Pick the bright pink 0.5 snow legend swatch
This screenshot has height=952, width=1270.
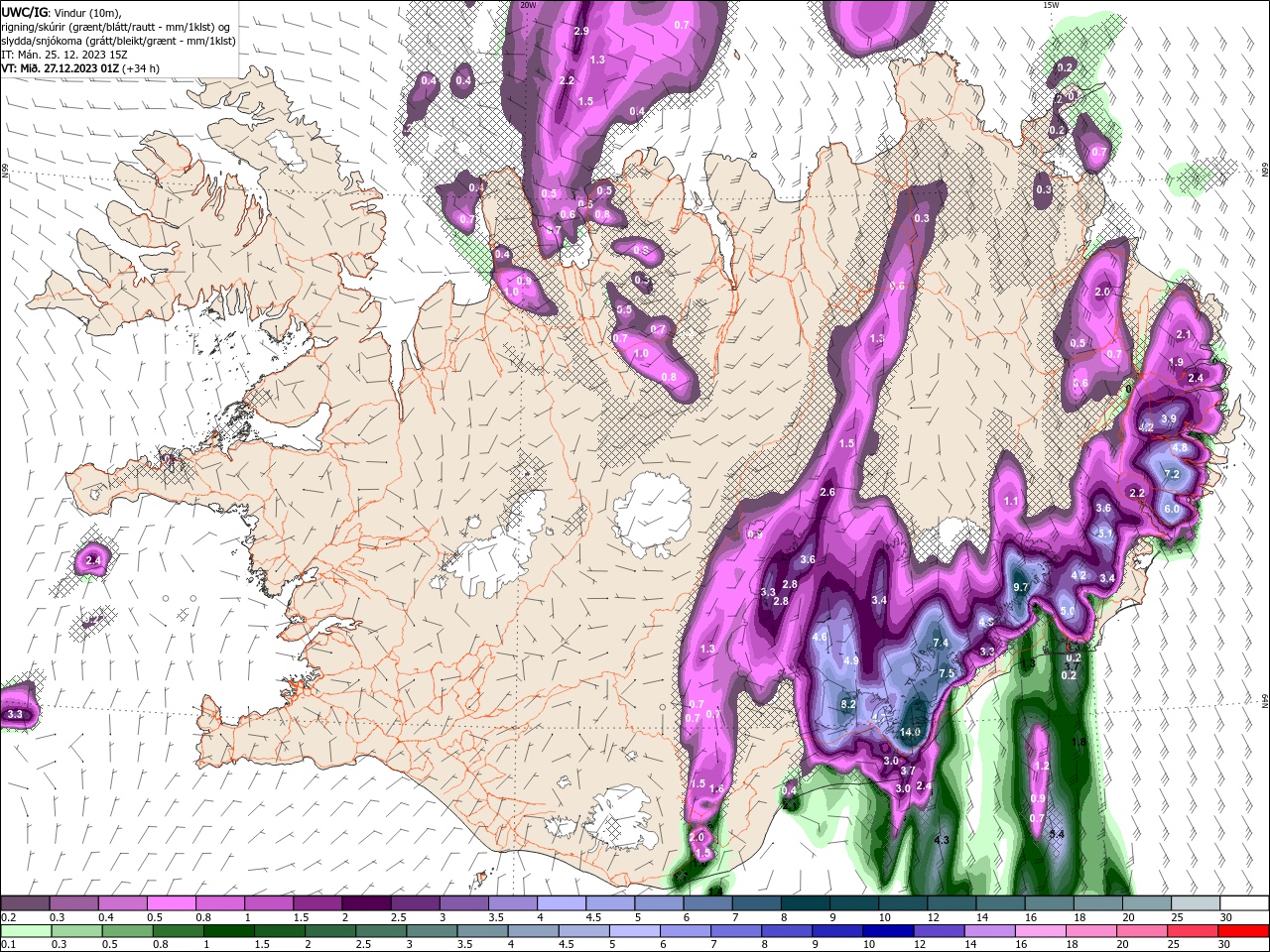(x=172, y=903)
